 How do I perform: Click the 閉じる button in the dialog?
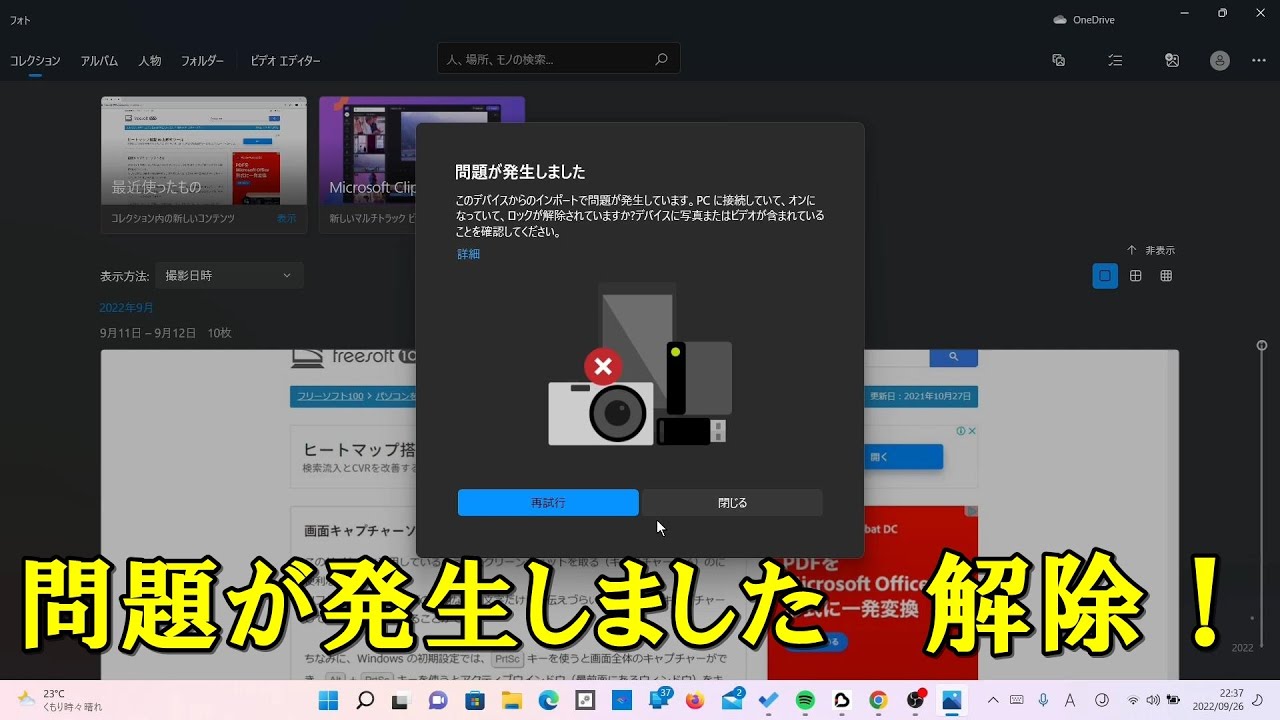[x=732, y=503]
